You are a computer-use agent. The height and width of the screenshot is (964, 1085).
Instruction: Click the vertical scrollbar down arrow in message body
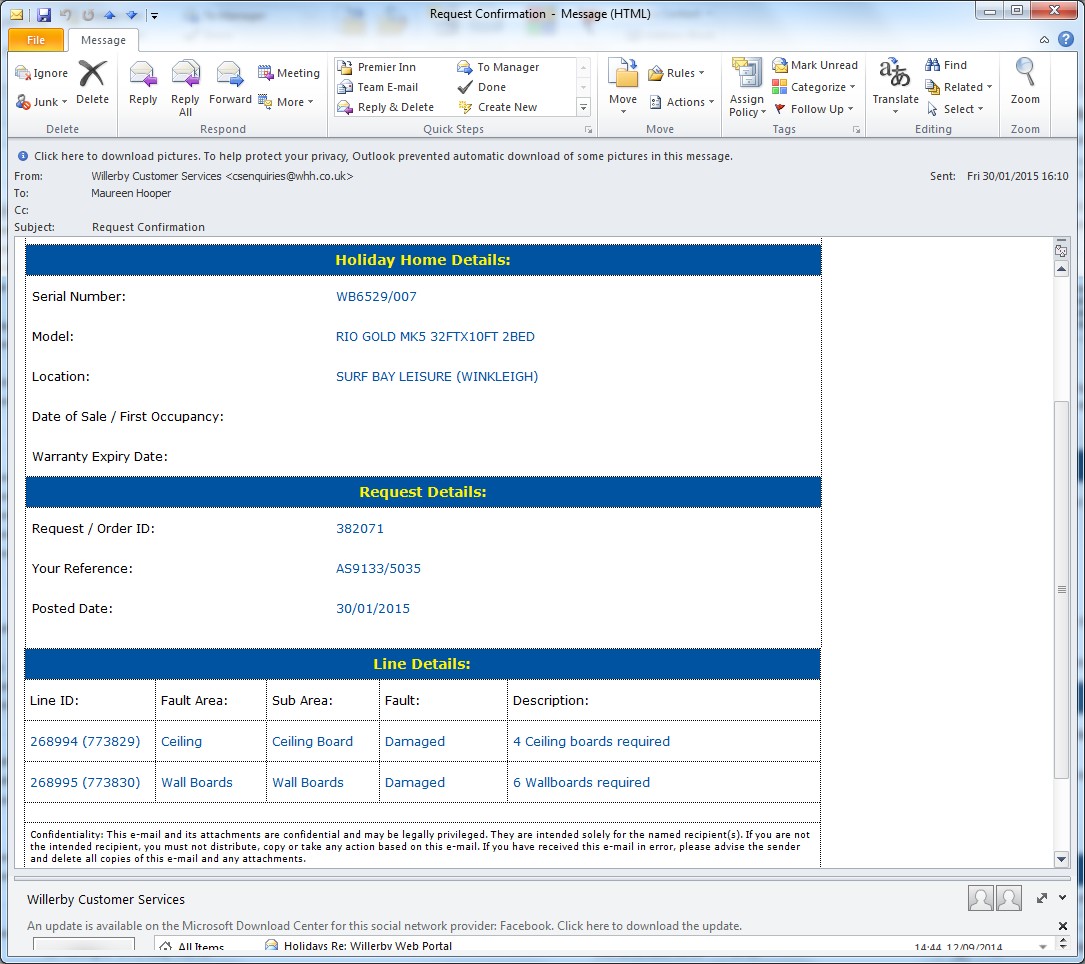1061,859
